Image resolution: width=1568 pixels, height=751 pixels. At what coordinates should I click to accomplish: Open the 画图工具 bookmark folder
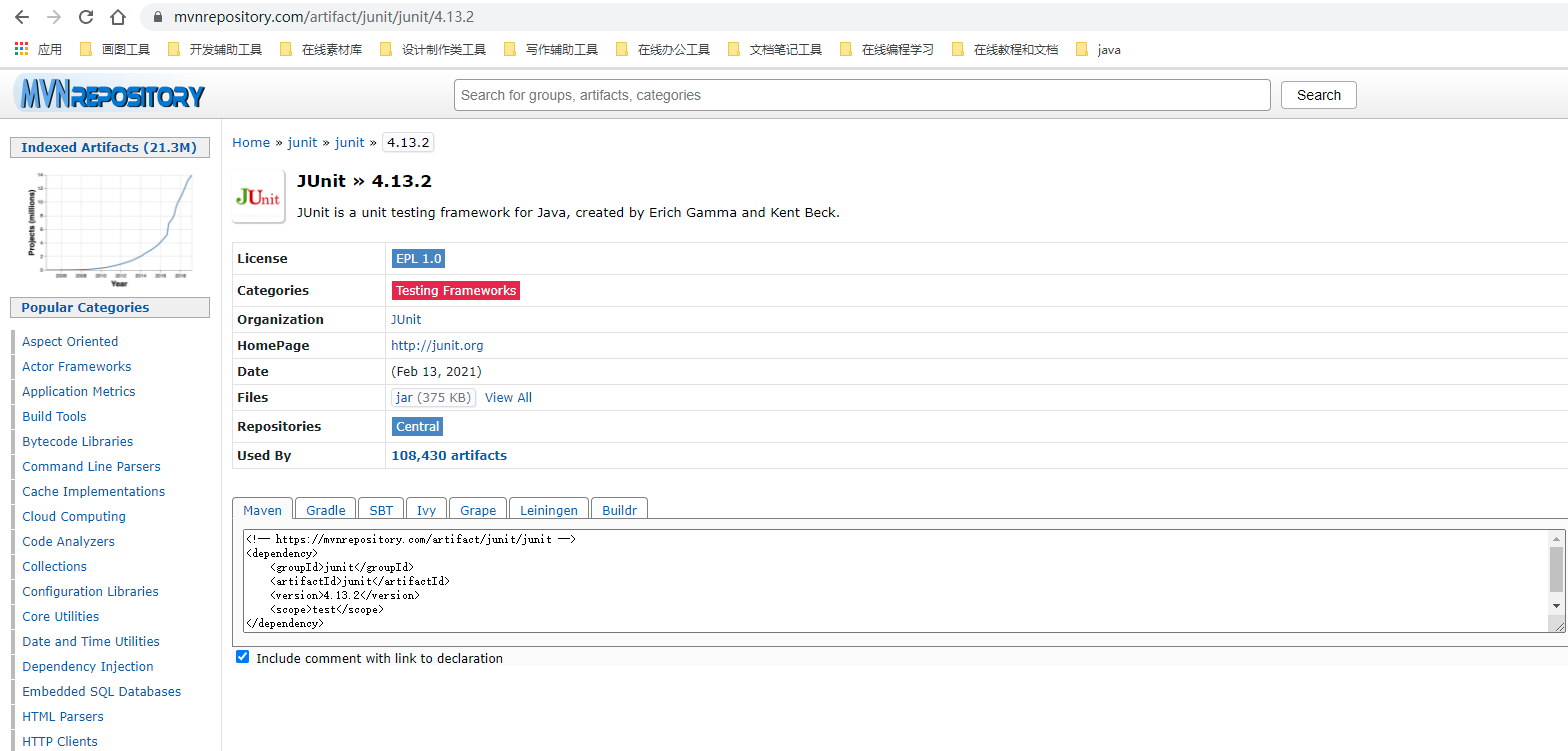click(x=114, y=49)
